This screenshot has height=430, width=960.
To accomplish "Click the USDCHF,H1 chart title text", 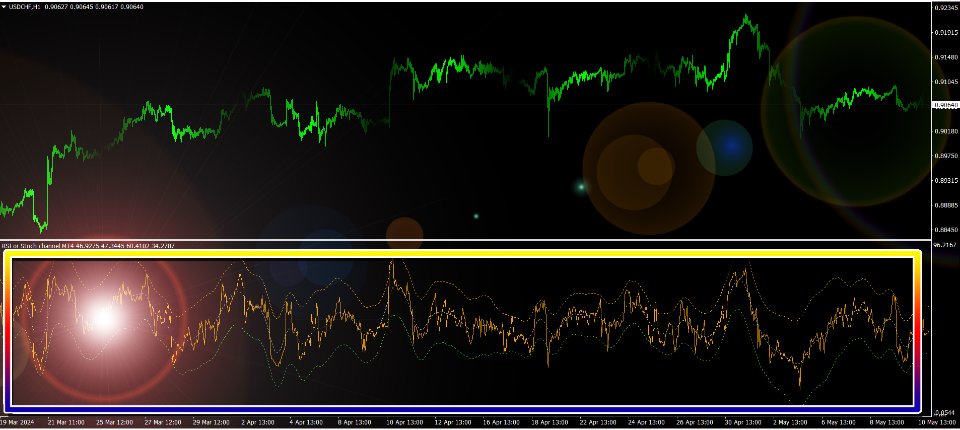I will click(x=24, y=7).
